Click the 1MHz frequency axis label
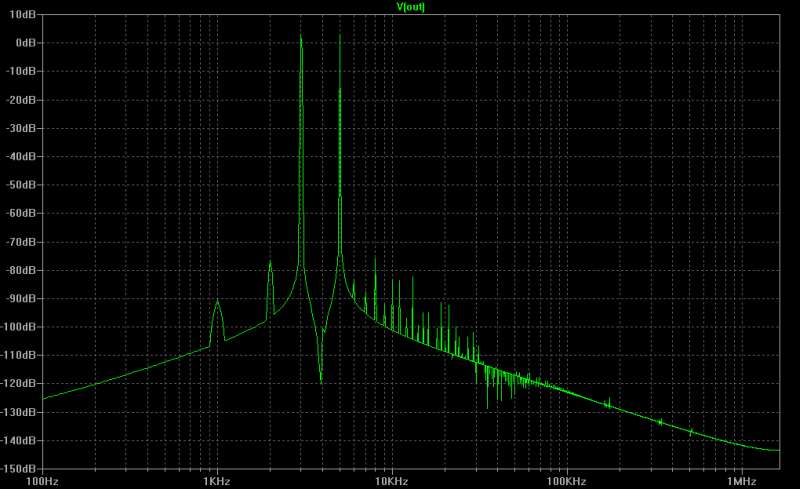Image resolution: width=800 pixels, height=489 pixels. click(x=741, y=481)
